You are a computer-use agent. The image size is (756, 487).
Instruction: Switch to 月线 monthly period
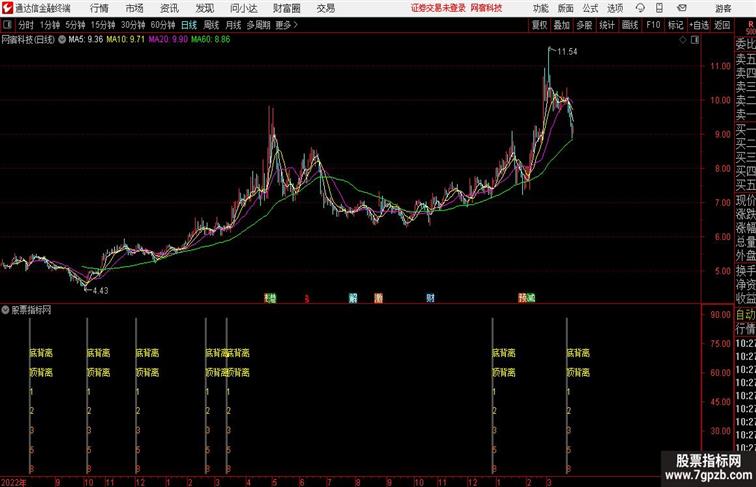[233, 25]
